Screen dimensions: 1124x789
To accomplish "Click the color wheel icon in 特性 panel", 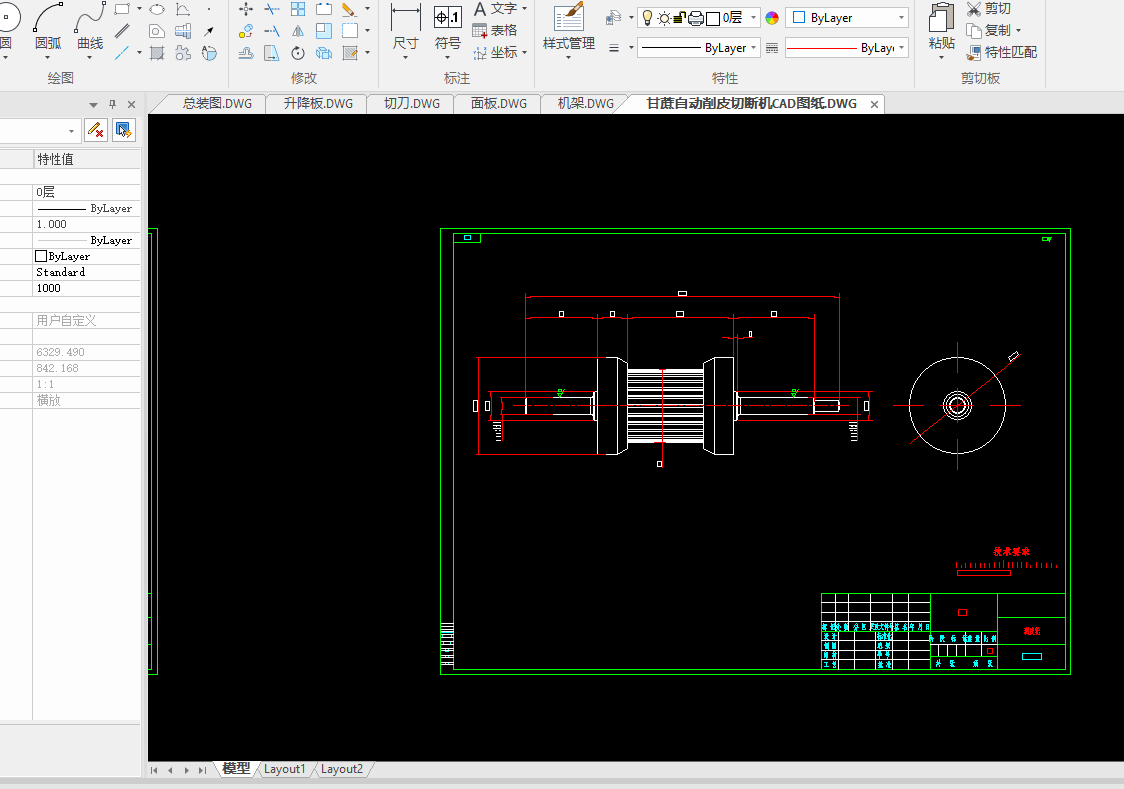I will point(772,18).
